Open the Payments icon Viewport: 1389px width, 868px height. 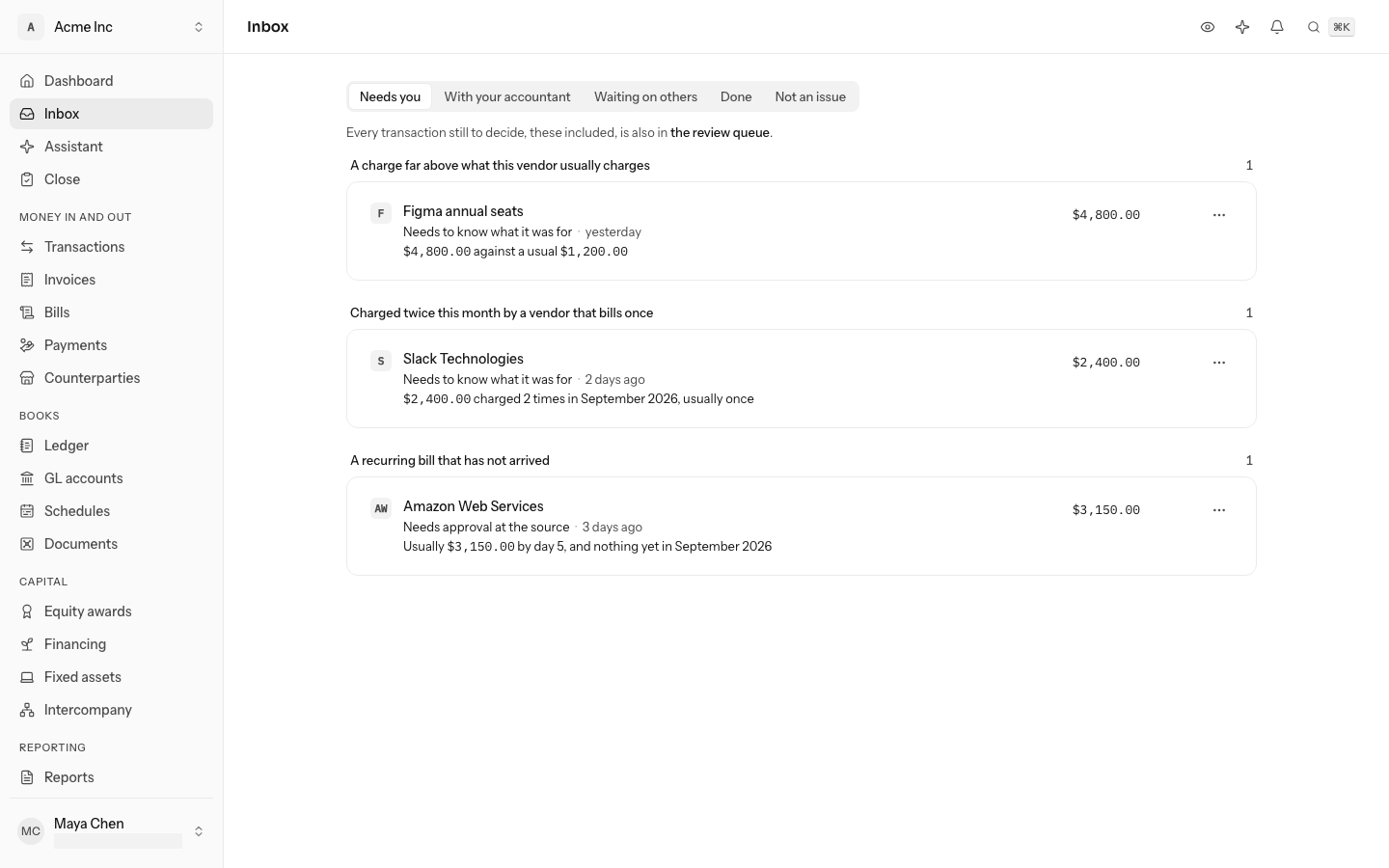27,345
